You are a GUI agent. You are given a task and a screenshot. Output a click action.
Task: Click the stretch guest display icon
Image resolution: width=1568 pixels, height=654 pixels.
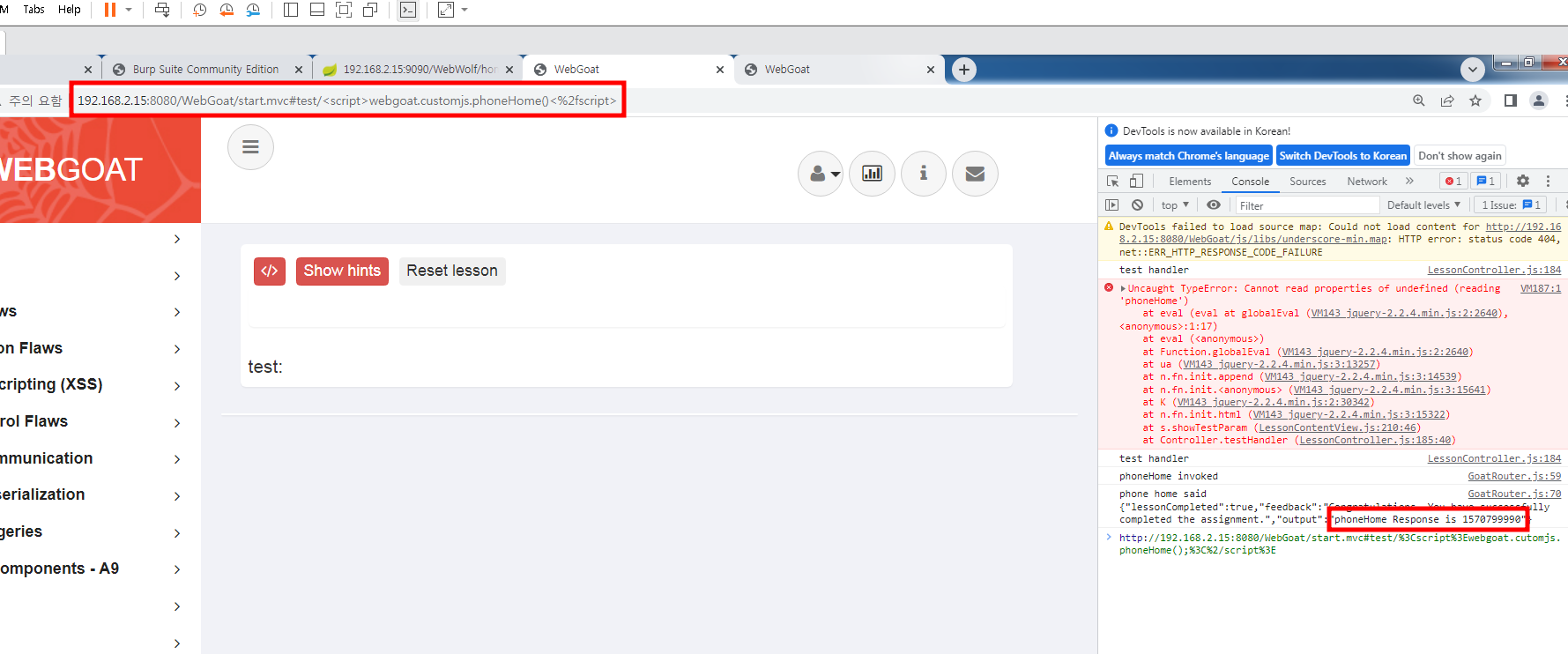click(446, 10)
